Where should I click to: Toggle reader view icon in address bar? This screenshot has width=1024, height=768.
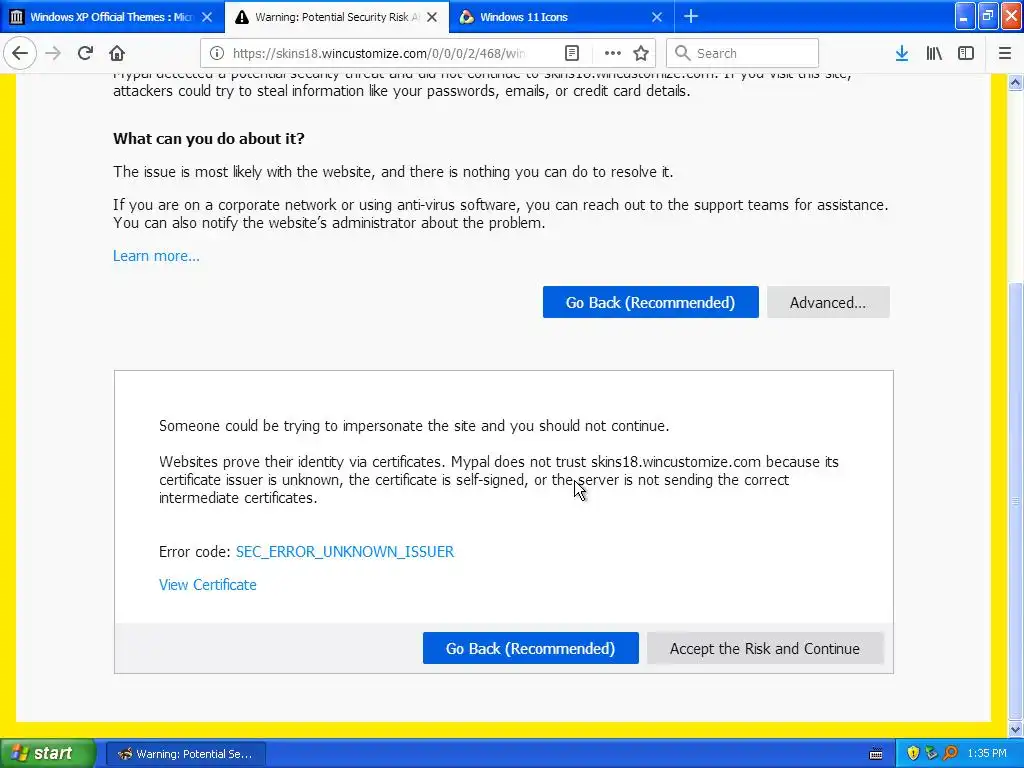click(572, 53)
